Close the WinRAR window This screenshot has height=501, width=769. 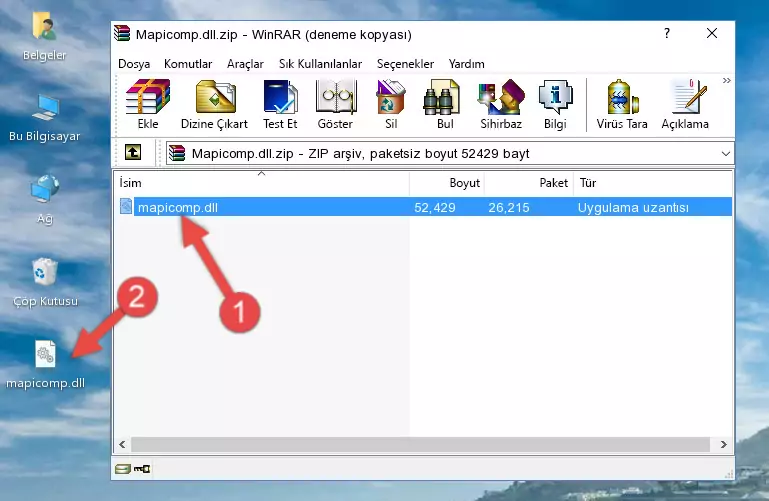[712, 33]
